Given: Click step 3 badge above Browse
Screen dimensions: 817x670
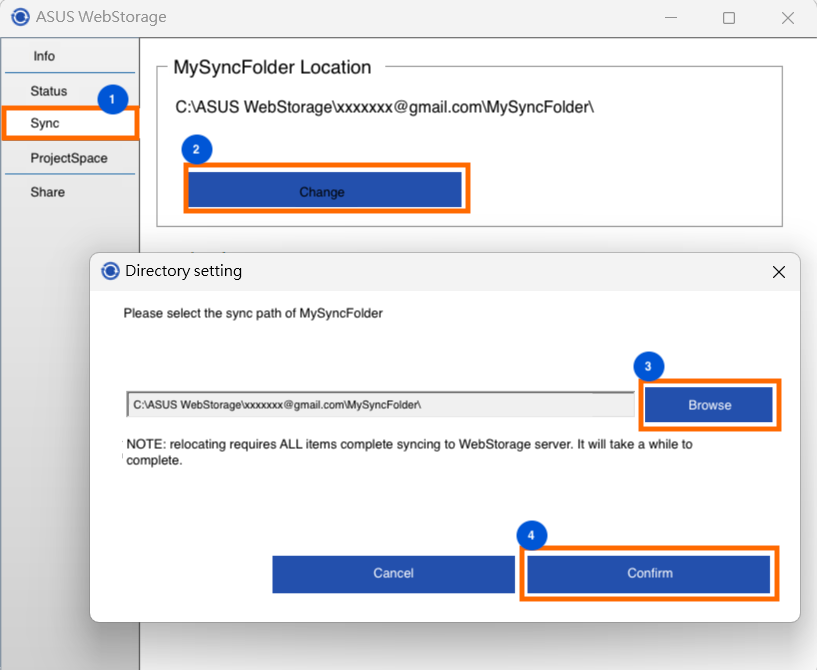Looking at the screenshot, I should pyautogui.click(x=648, y=366).
